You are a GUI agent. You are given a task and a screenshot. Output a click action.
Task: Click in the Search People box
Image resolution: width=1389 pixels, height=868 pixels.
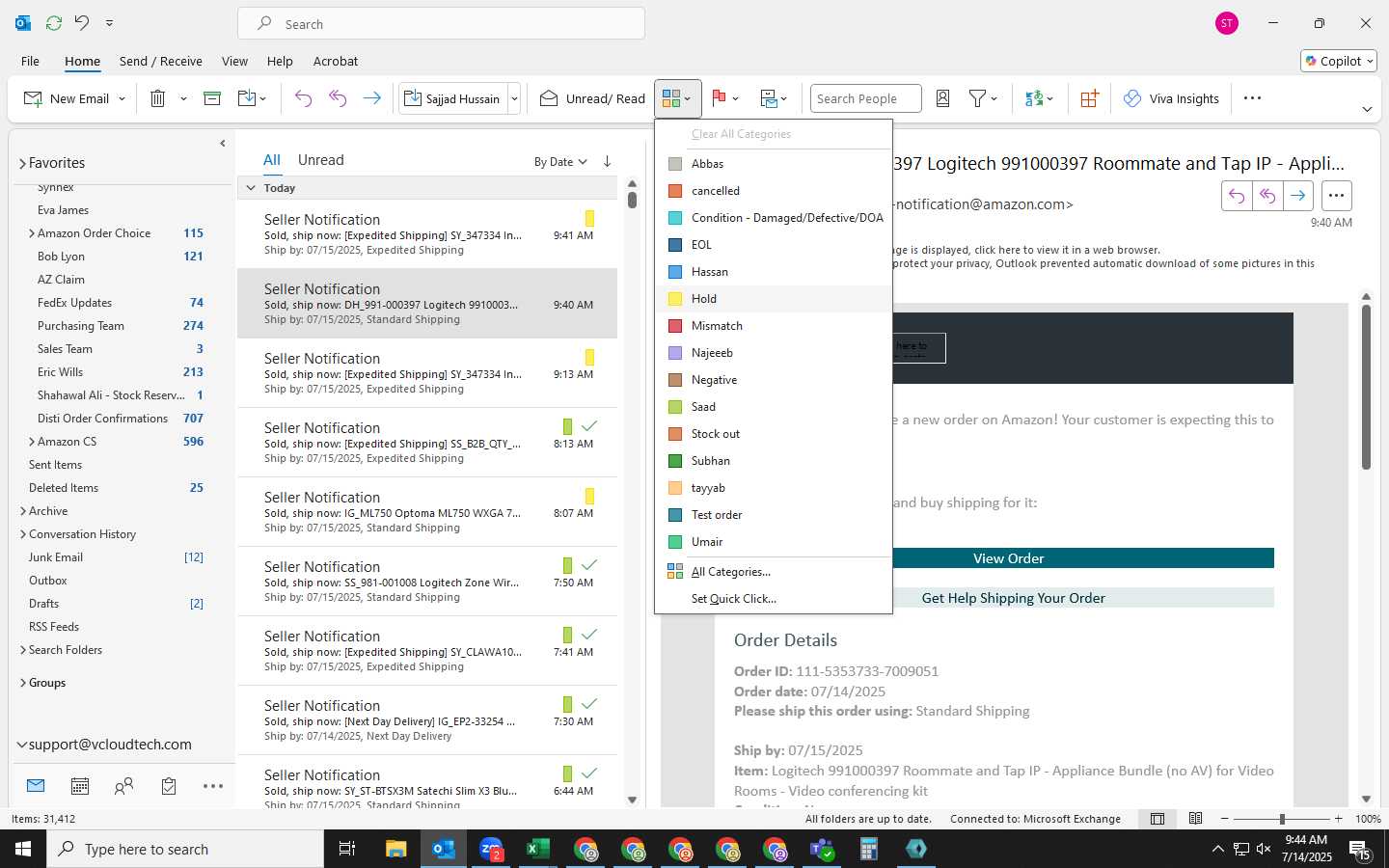865,98
